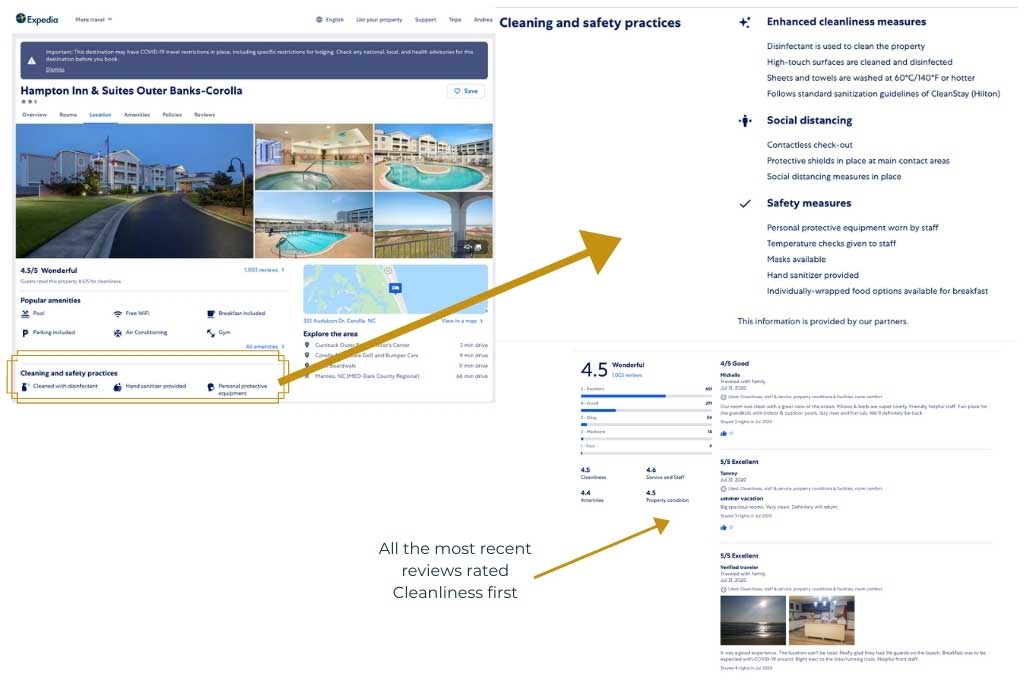Click the Expedia logo
The width and height of the screenshot is (1024, 683).
pyautogui.click(x=37, y=19)
